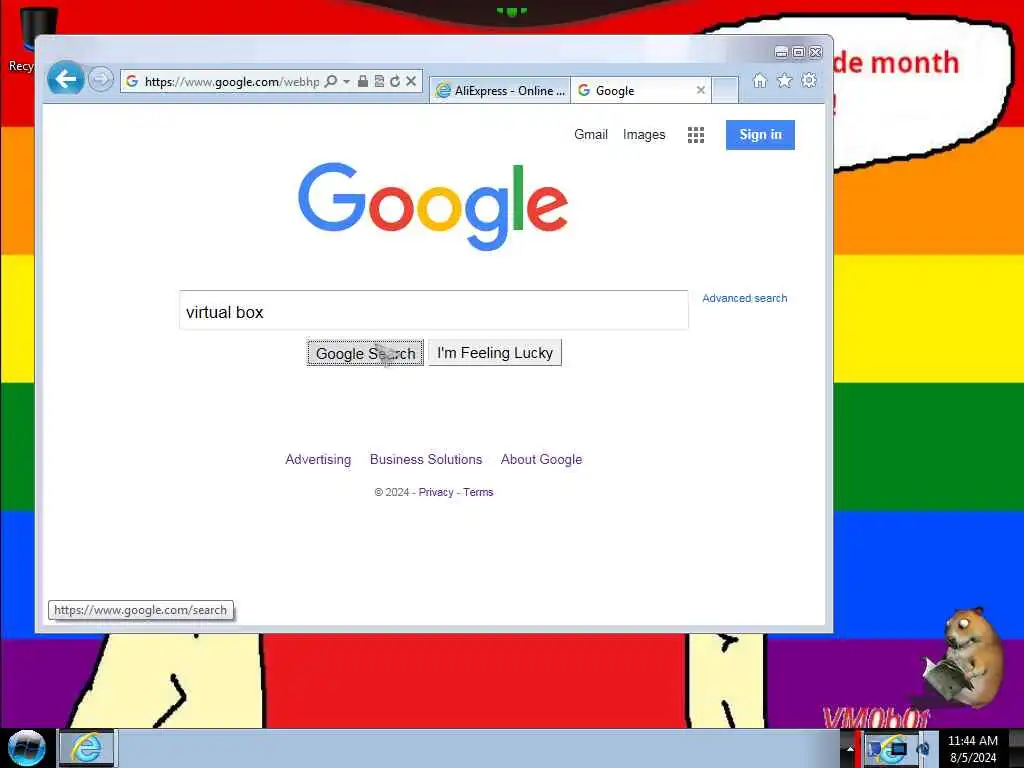
Task: Open the Business Solutions link
Action: (426, 459)
